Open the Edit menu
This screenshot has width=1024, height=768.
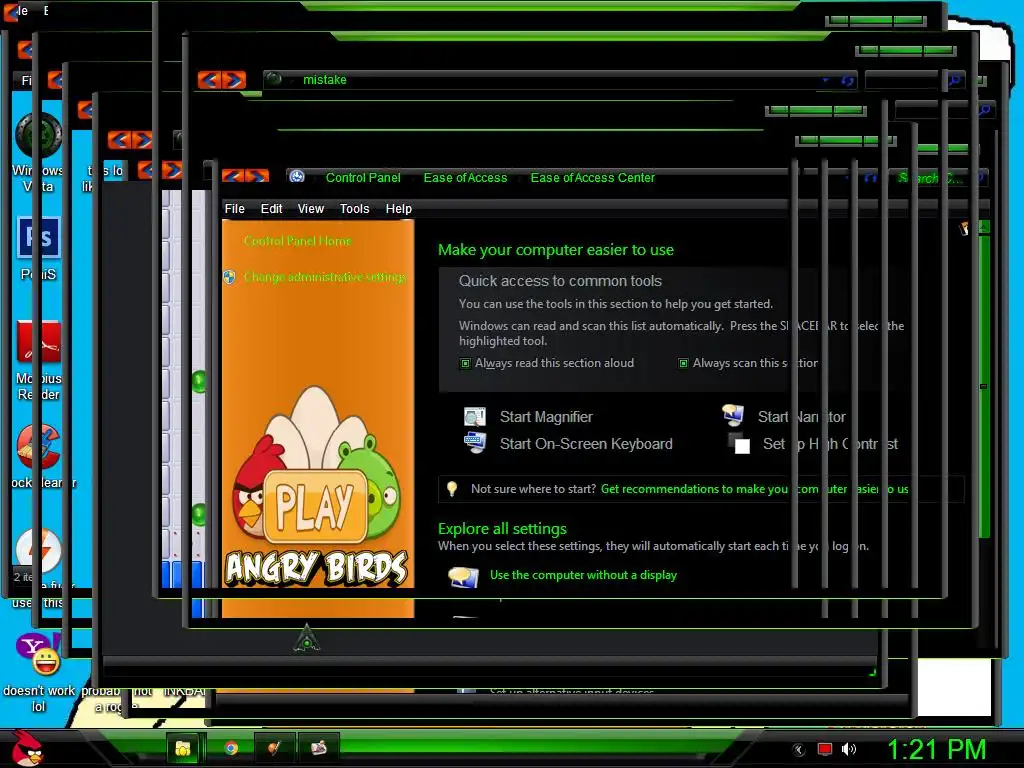pyautogui.click(x=271, y=208)
